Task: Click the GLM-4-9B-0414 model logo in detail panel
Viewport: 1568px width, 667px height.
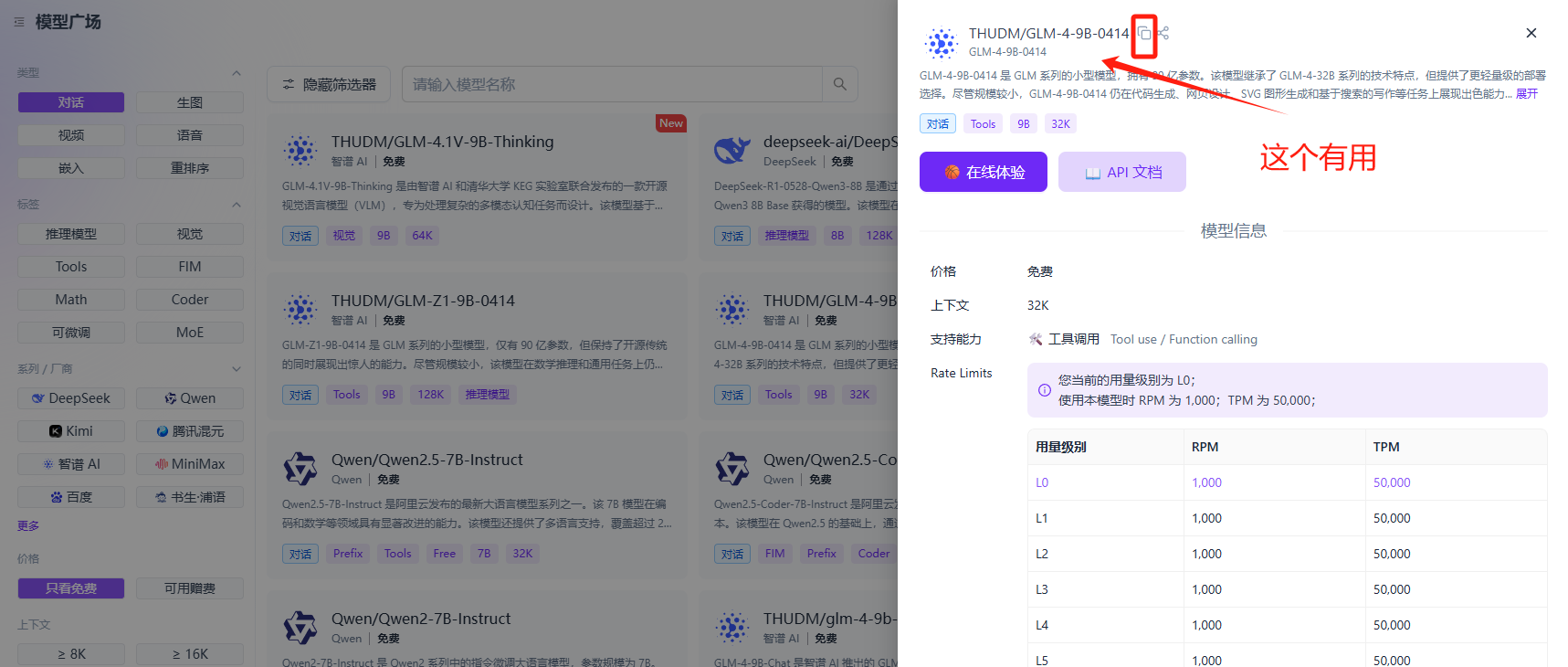Action: pos(941,43)
